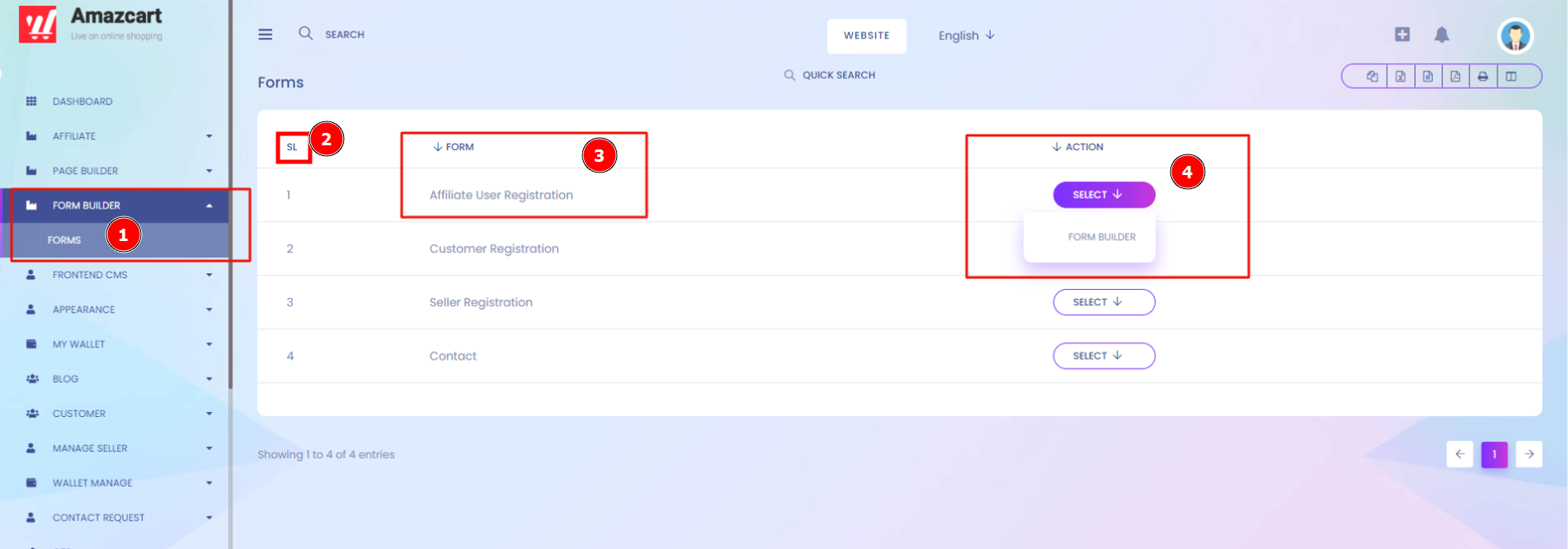The width and height of the screenshot is (1568, 549).
Task: Expand the Affiliate sidebar menu
Action: (x=120, y=136)
